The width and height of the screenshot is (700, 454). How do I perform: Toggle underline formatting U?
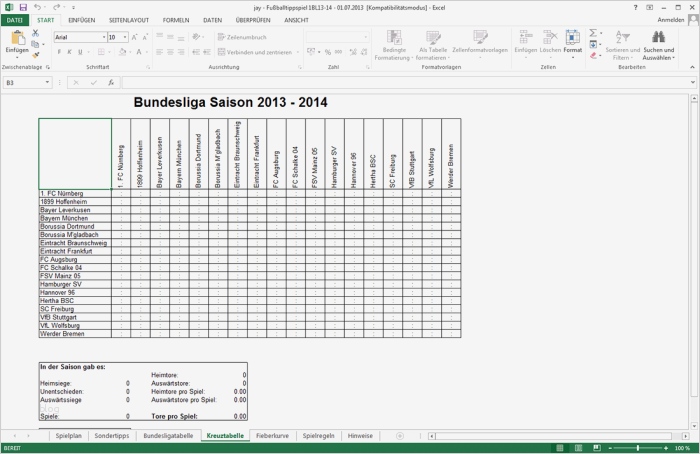pos(80,52)
